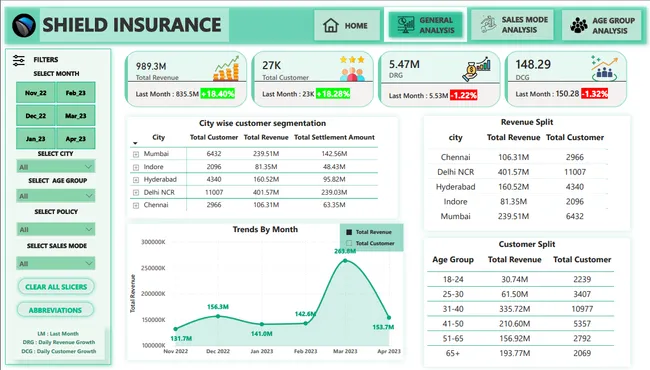Click the 27K total customer value
Viewport: 650px width, 370px height.
[272, 65]
